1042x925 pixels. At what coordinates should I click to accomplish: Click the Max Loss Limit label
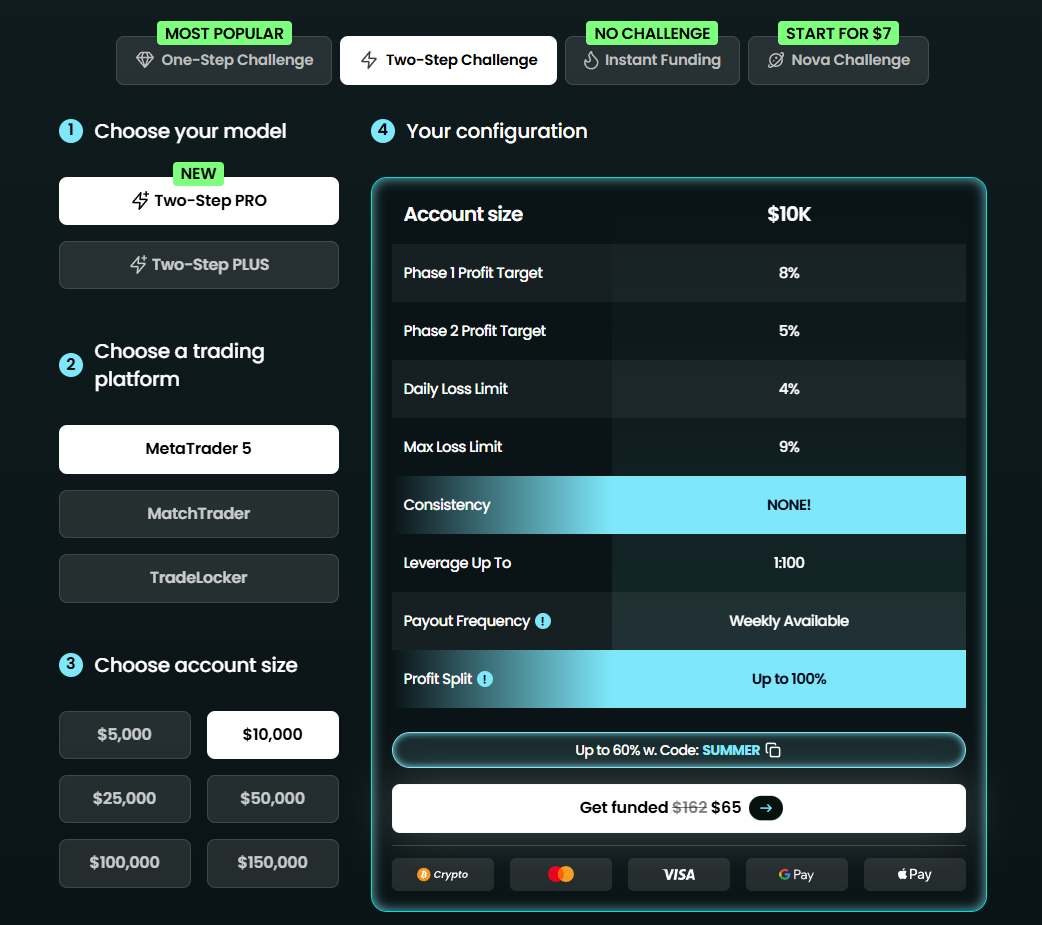(x=453, y=447)
